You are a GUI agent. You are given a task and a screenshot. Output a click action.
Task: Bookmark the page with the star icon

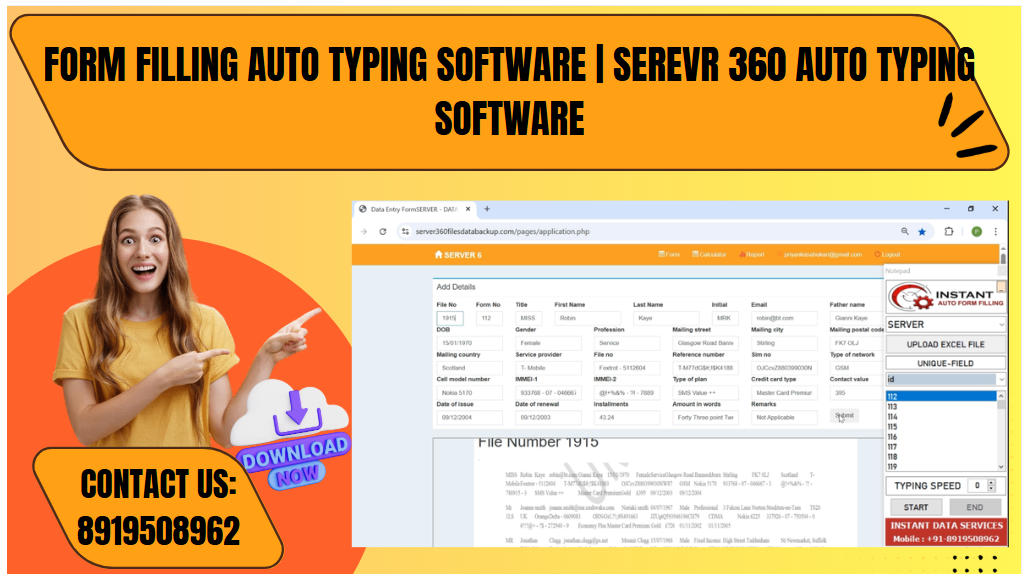coord(922,231)
